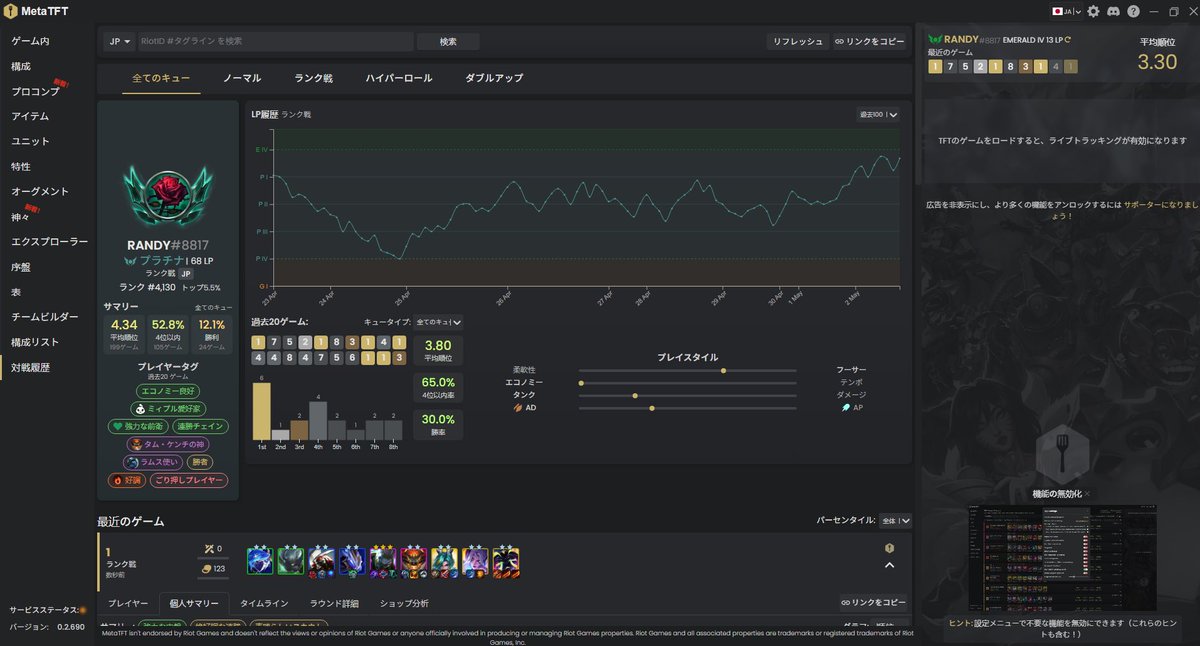Click the Platinum rose rank emblem
Viewport: 1200px width, 646px height.
point(167,194)
